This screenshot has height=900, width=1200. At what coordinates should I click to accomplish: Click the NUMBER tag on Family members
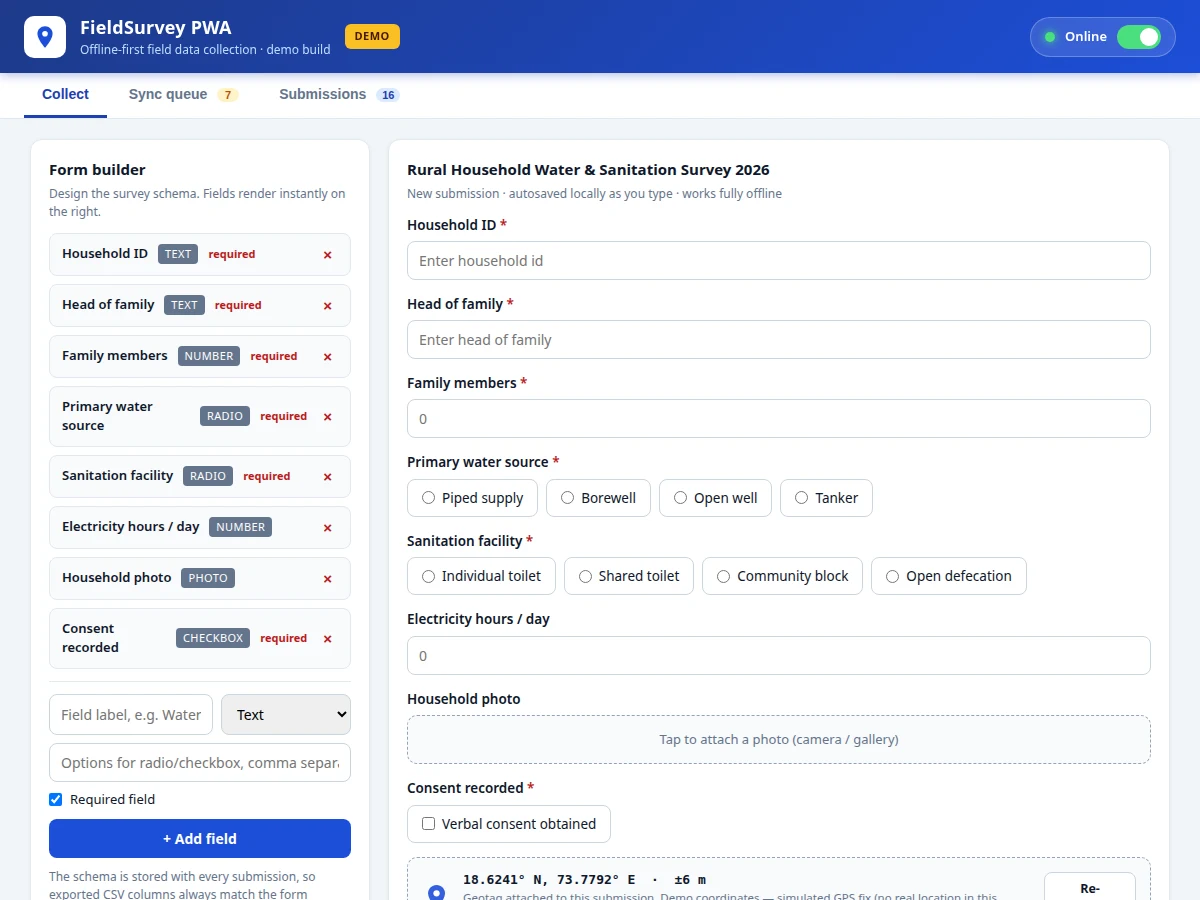click(x=209, y=356)
